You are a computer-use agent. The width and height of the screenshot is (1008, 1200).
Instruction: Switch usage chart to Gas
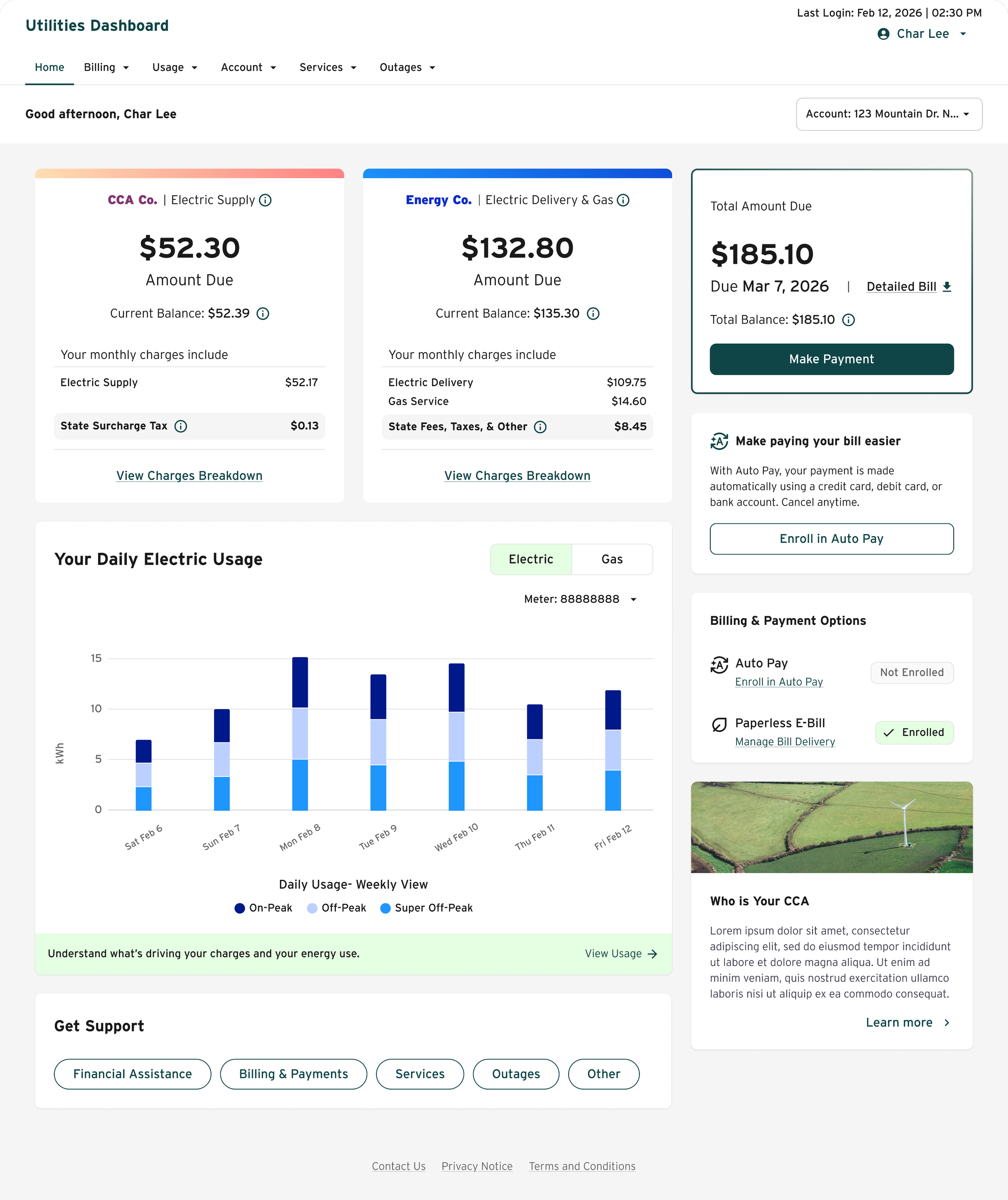(x=611, y=559)
